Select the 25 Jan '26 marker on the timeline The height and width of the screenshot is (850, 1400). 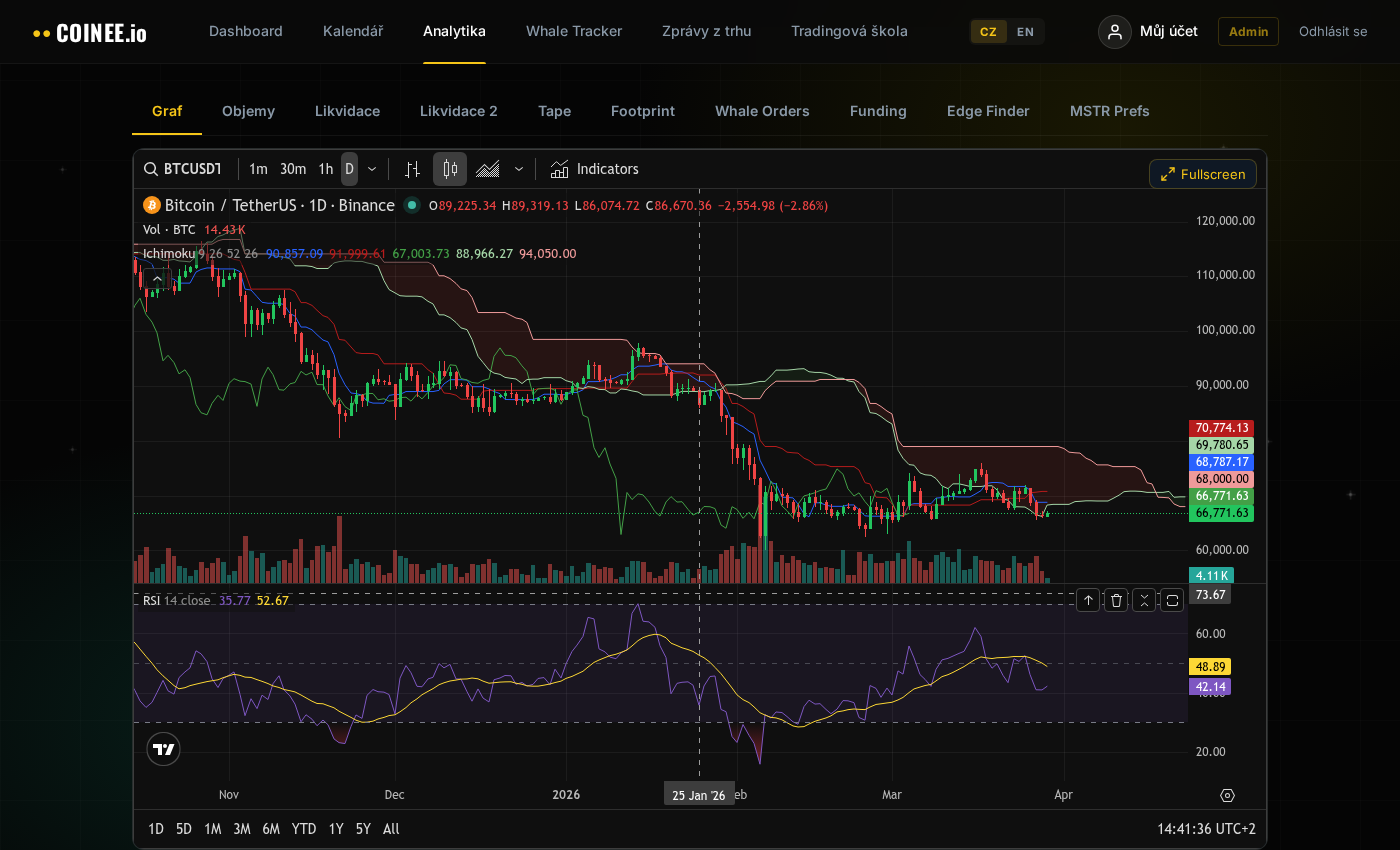pos(699,793)
